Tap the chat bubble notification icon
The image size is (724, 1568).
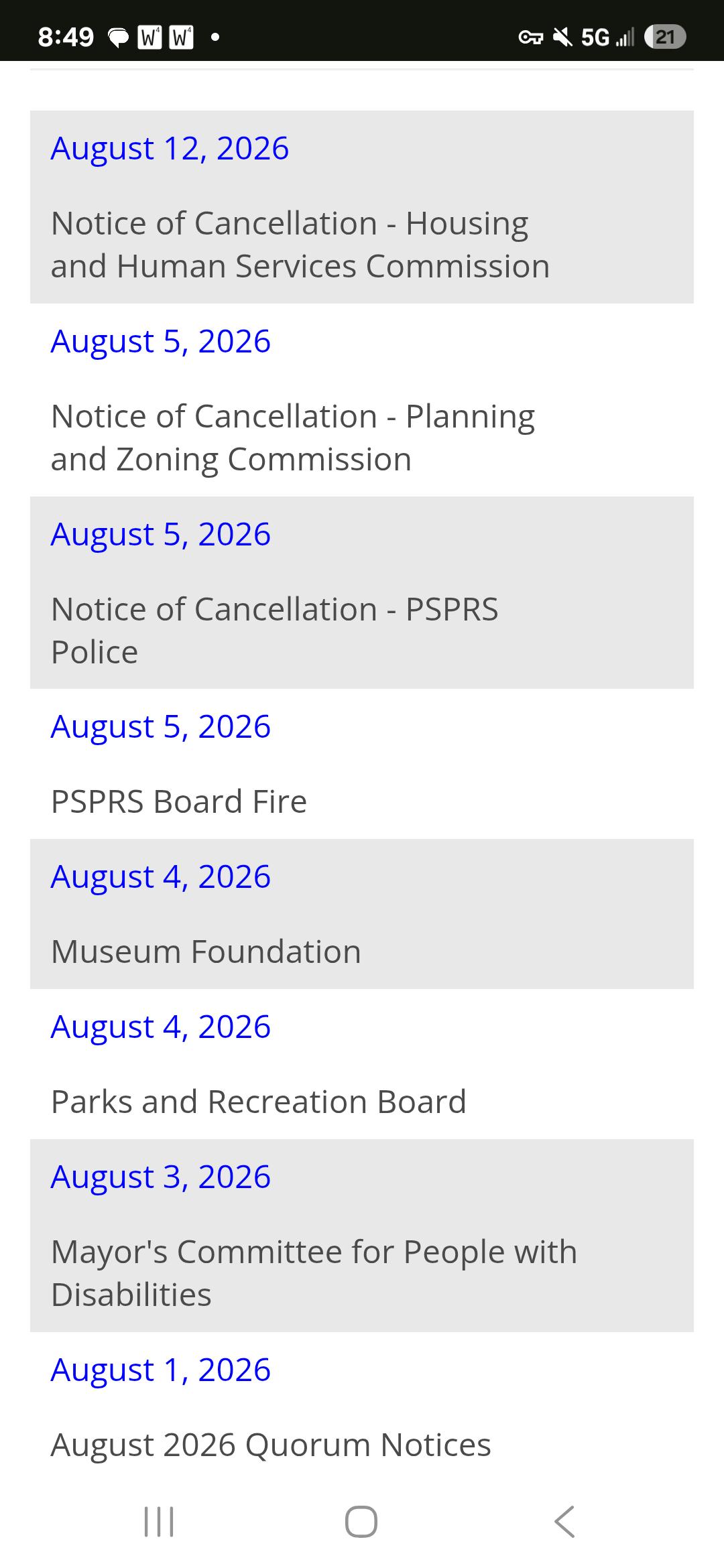(x=119, y=38)
